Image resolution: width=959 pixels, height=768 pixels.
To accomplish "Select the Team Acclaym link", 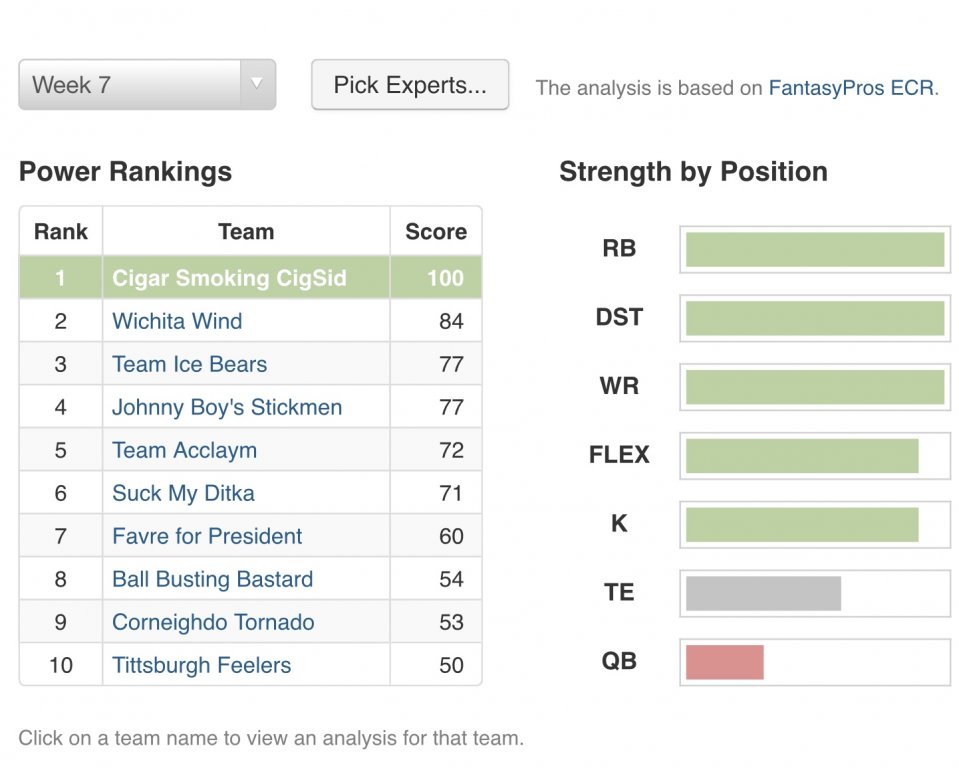I will tap(184, 450).
